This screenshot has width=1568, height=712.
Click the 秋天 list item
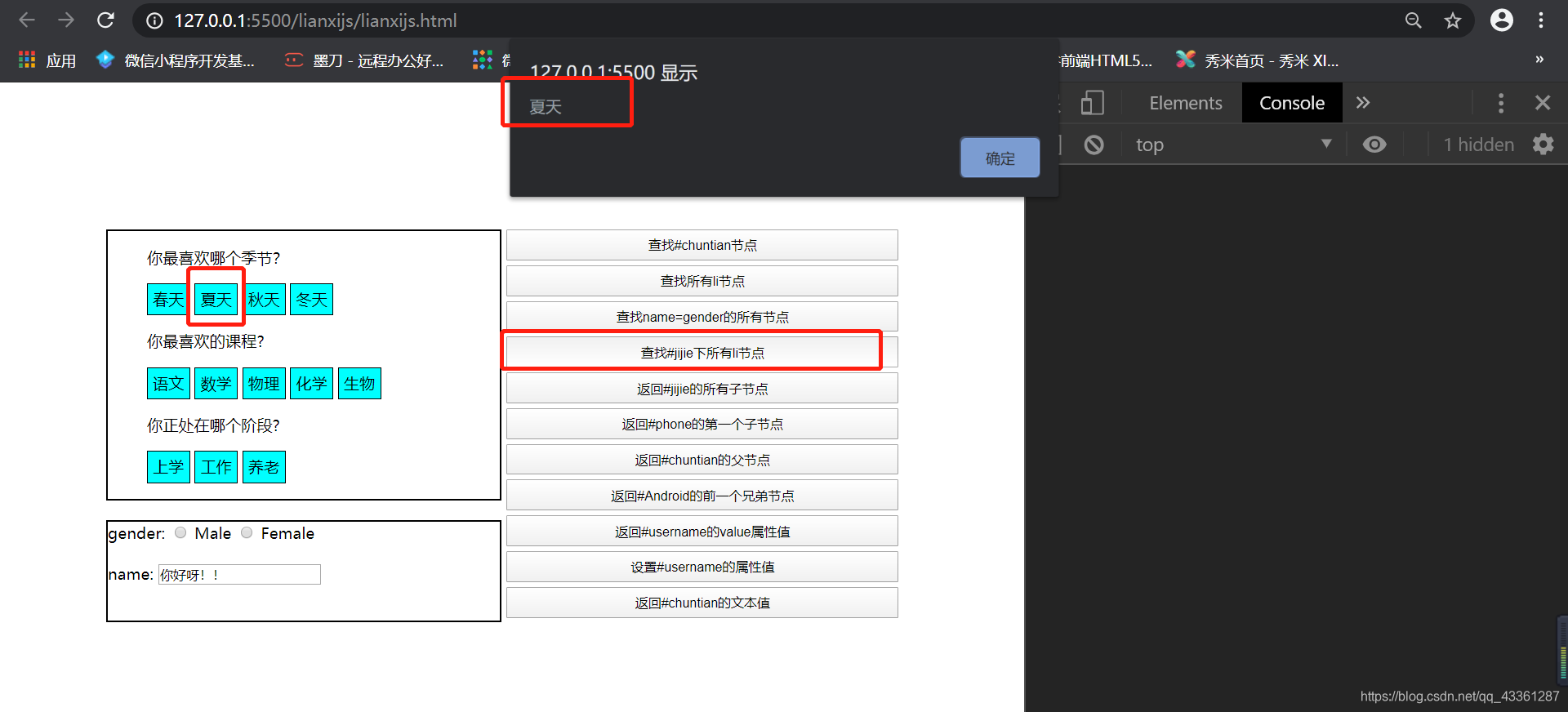click(x=264, y=299)
